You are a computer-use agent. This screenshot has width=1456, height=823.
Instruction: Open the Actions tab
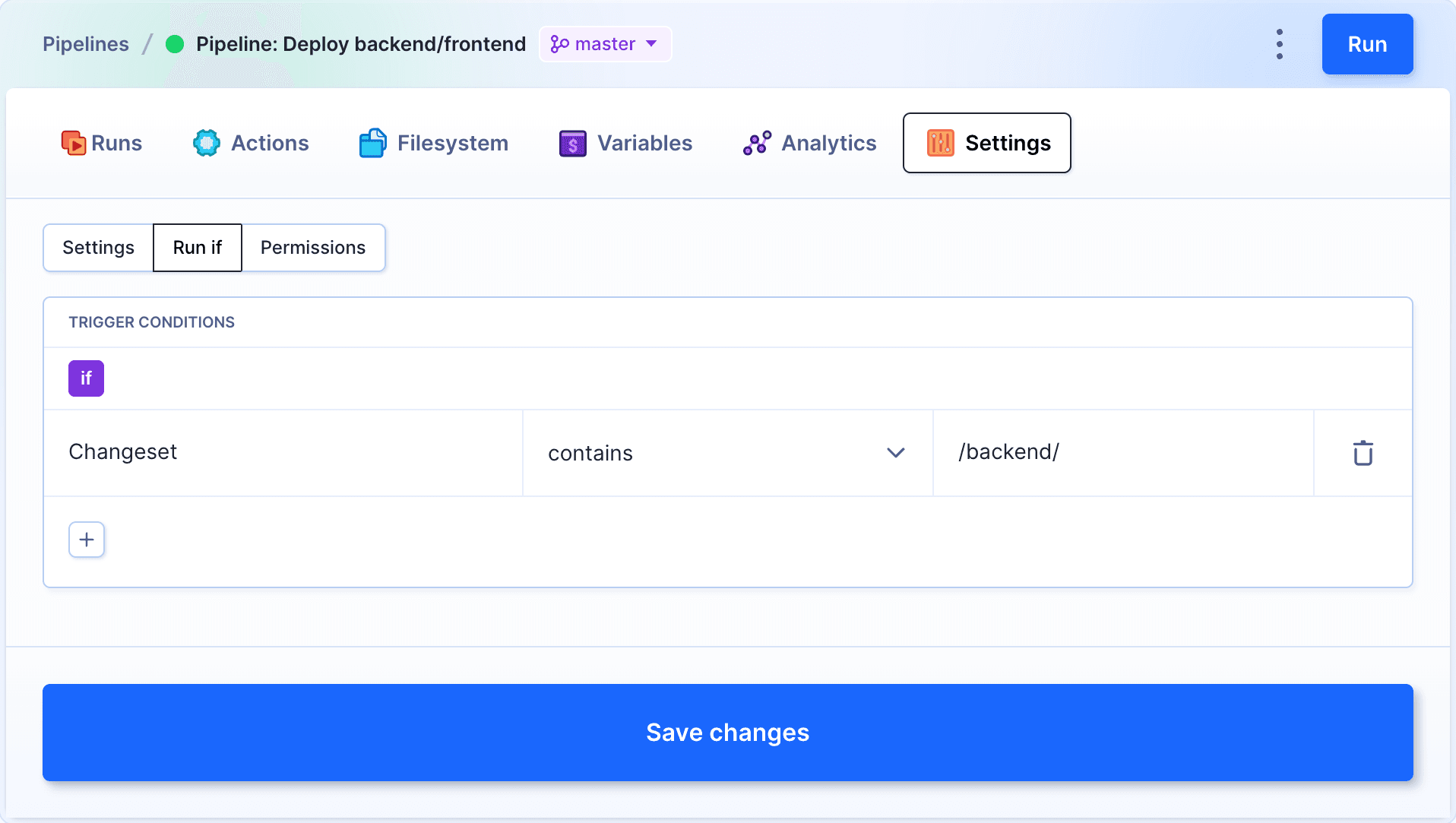tap(251, 143)
